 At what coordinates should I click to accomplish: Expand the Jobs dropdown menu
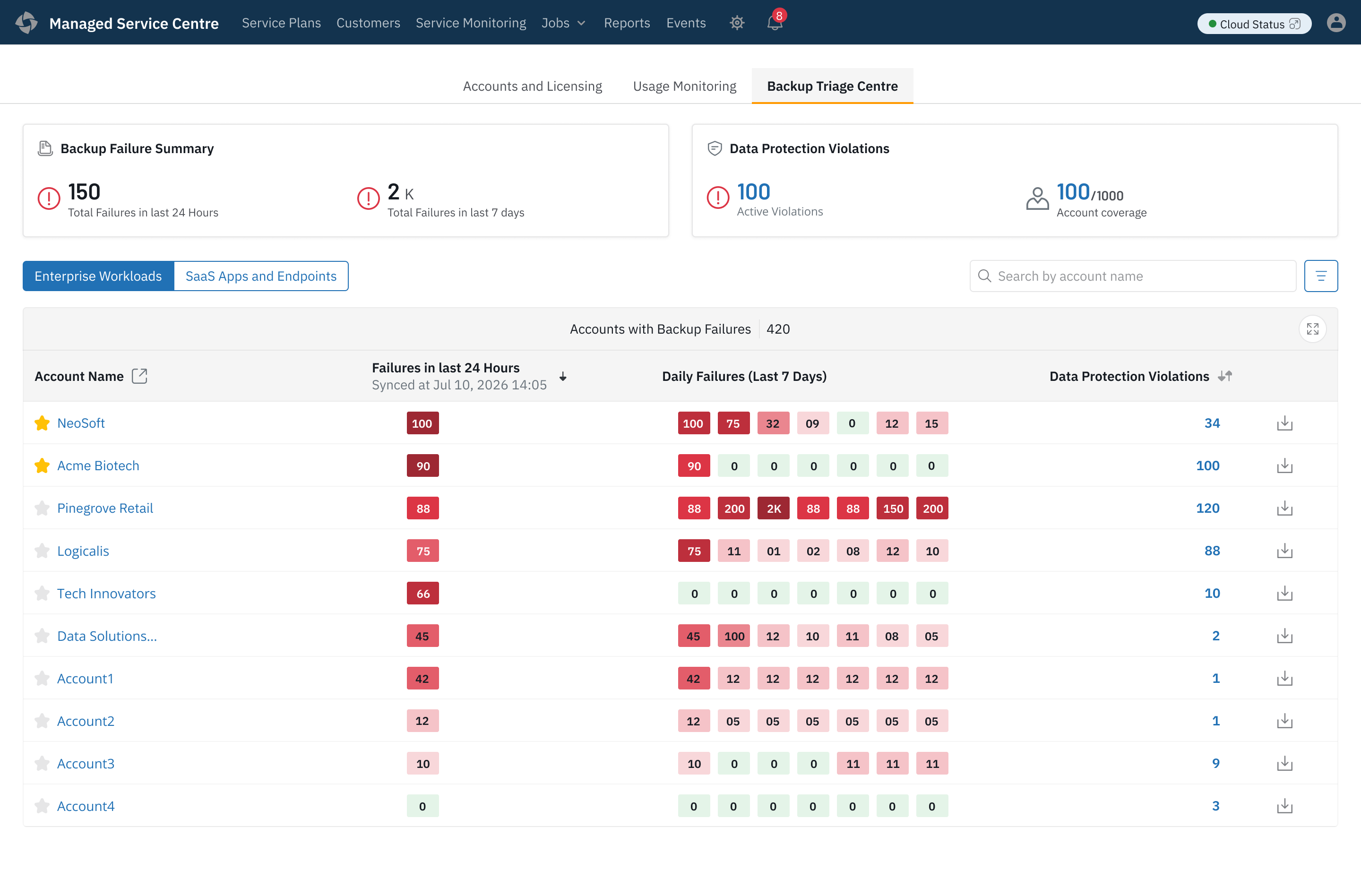[563, 23]
